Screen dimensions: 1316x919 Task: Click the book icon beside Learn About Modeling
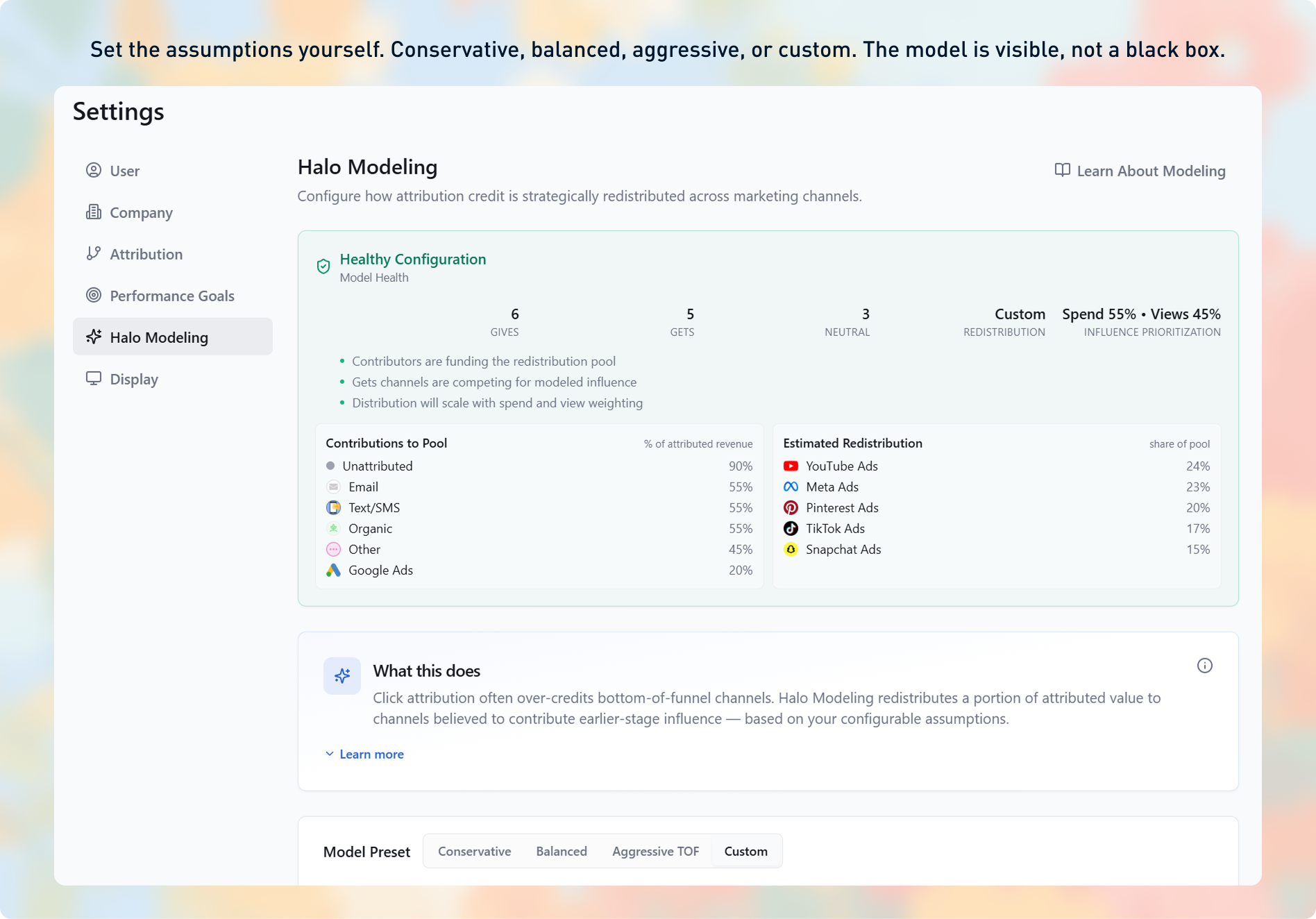[x=1063, y=170]
